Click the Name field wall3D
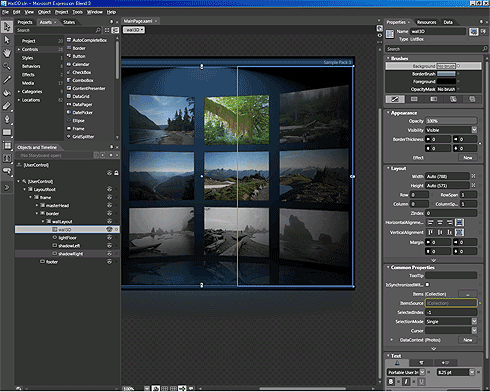The width and height of the screenshot is (490, 392). (438, 31)
